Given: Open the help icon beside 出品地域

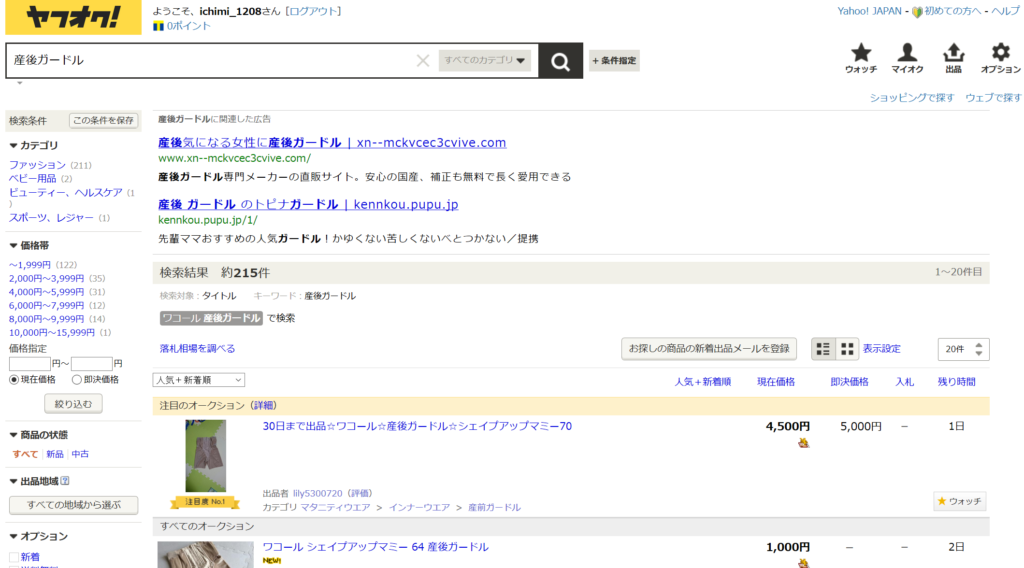Looking at the screenshot, I should (65, 481).
